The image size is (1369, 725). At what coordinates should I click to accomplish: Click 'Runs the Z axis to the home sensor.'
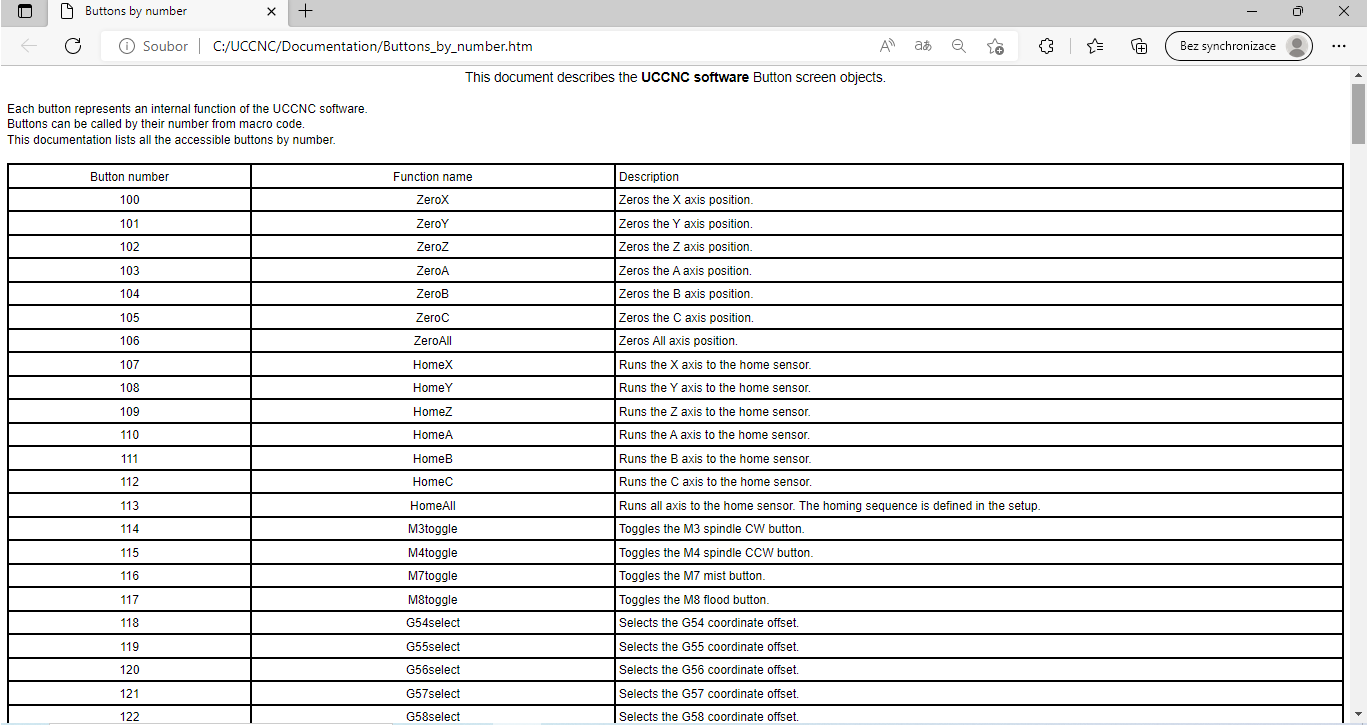715,412
